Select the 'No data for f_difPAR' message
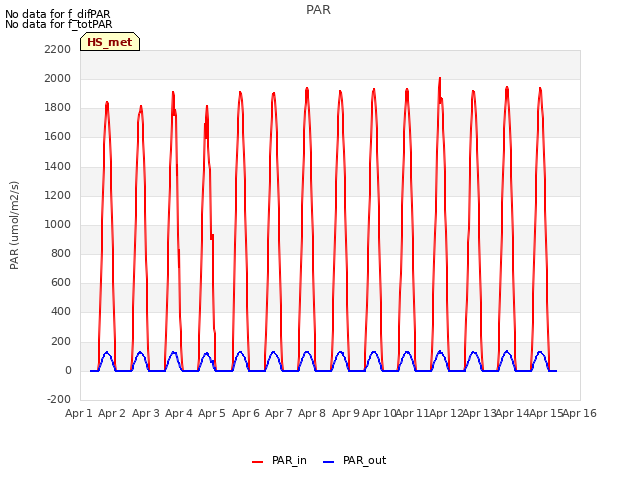This screenshot has width=640, height=480. pyautogui.click(x=58, y=14)
